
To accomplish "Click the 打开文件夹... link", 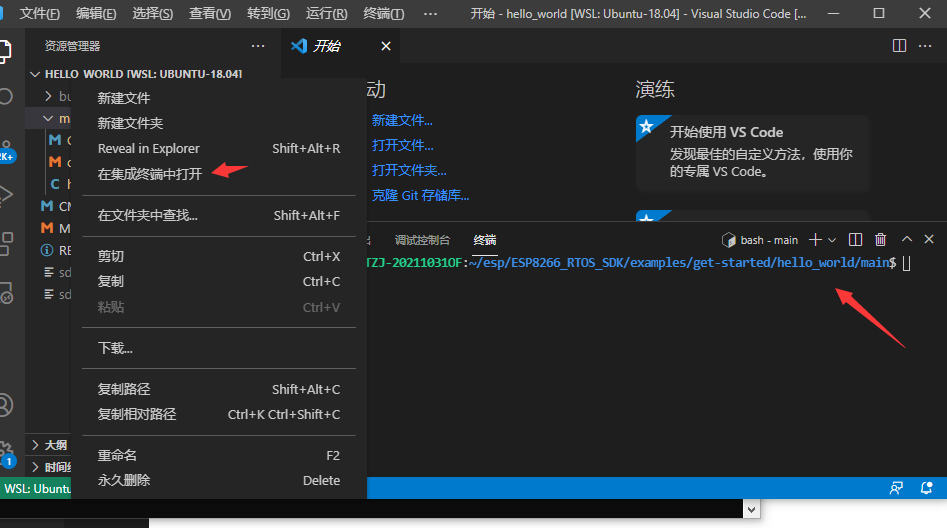I will pyautogui.click(x=409, y=170).
